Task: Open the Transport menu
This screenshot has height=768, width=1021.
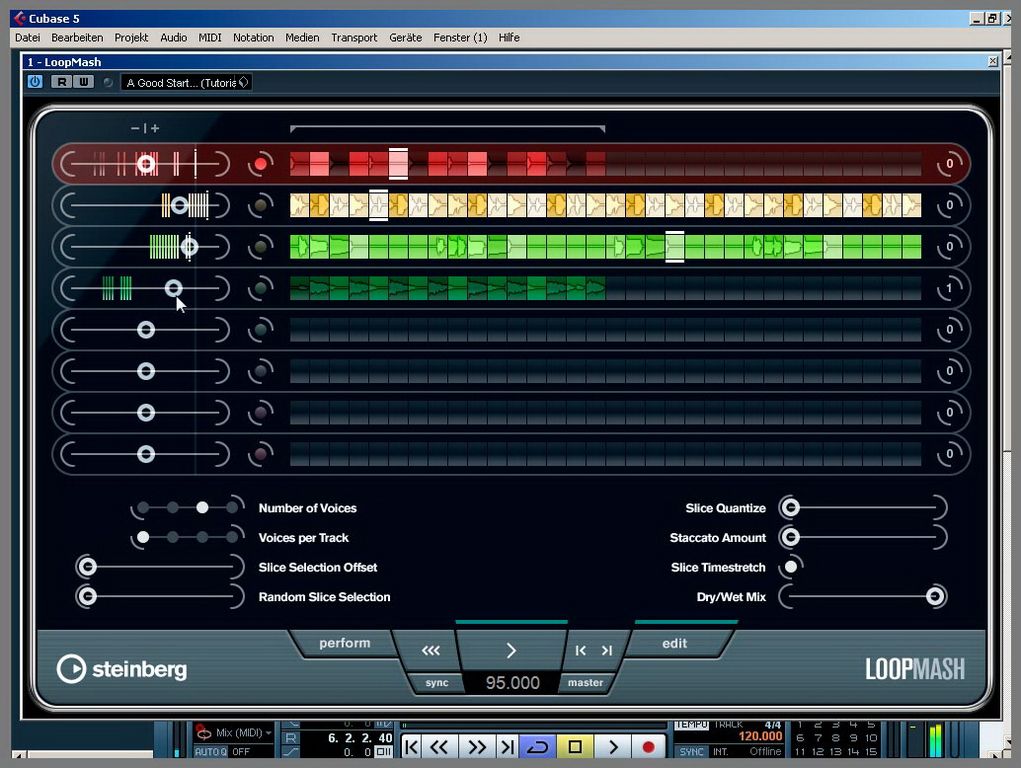Action: click(354, 38)
